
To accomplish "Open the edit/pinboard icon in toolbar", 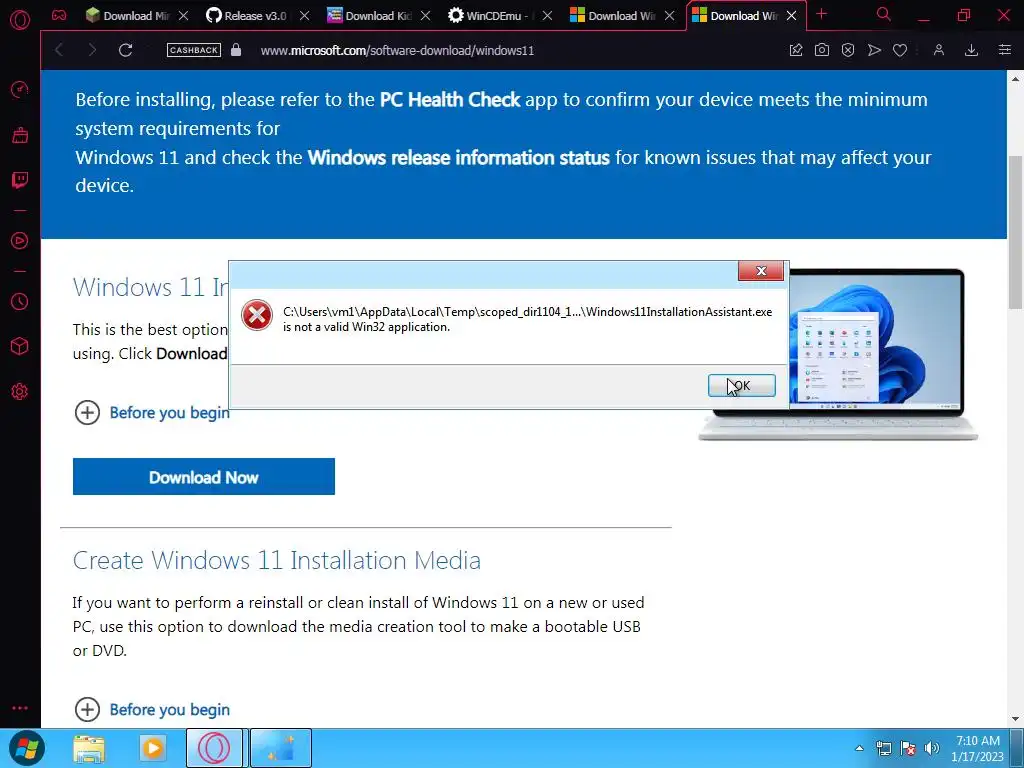I will [x=795, y=50].
